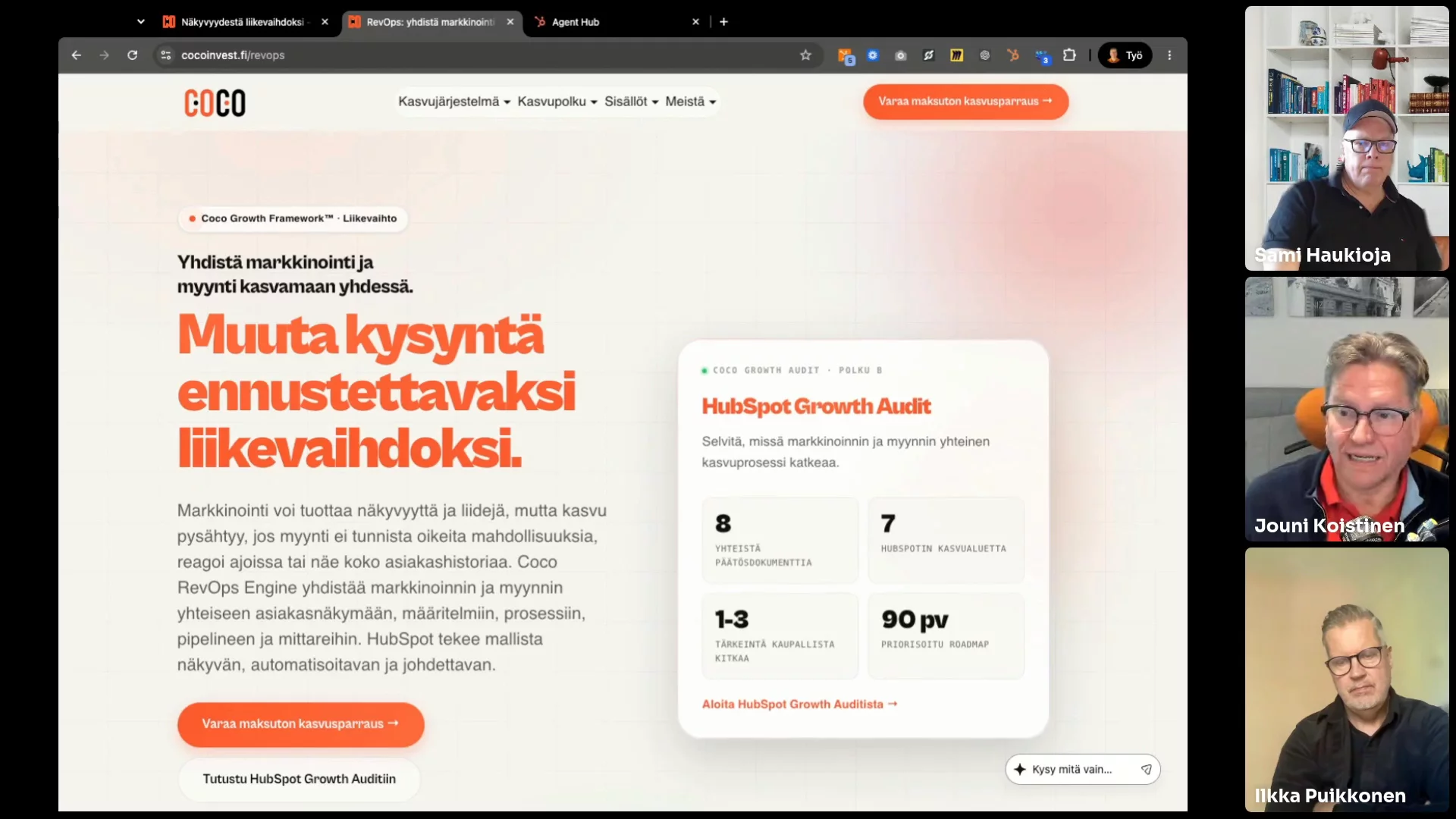The width and height of the screenshot is (1456, 819).
Task: Open the blue extension with badge 3
Action: pos(1042,56)
